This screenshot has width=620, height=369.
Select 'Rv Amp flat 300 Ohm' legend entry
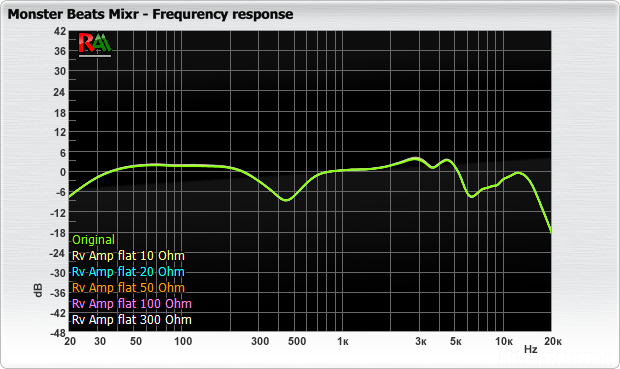click(x=132, y=320)
